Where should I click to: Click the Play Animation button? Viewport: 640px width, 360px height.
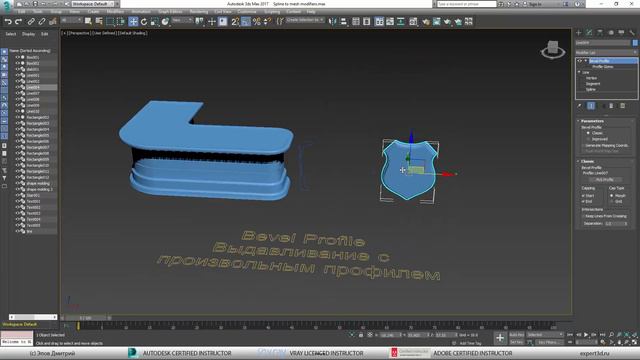586,335
